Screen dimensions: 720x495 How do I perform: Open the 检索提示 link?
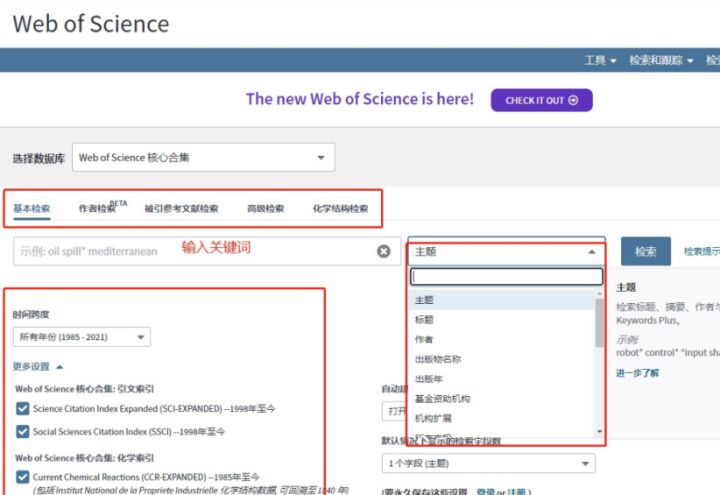[x=702, y=251]
